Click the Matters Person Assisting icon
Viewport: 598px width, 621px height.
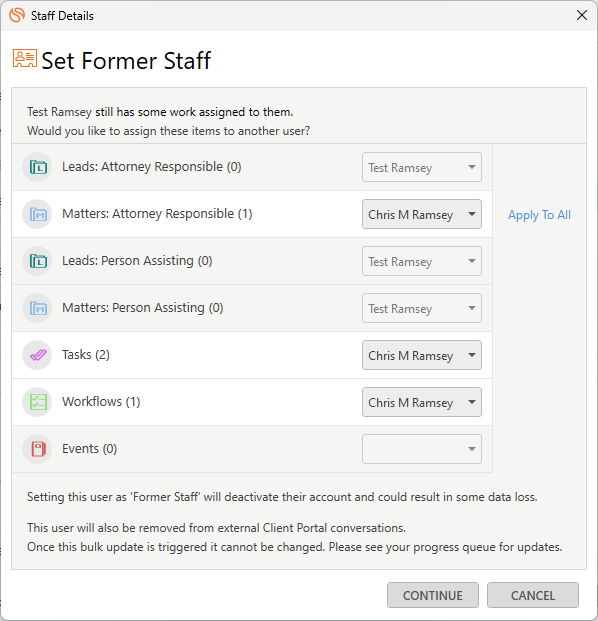(x=38, y=308)
